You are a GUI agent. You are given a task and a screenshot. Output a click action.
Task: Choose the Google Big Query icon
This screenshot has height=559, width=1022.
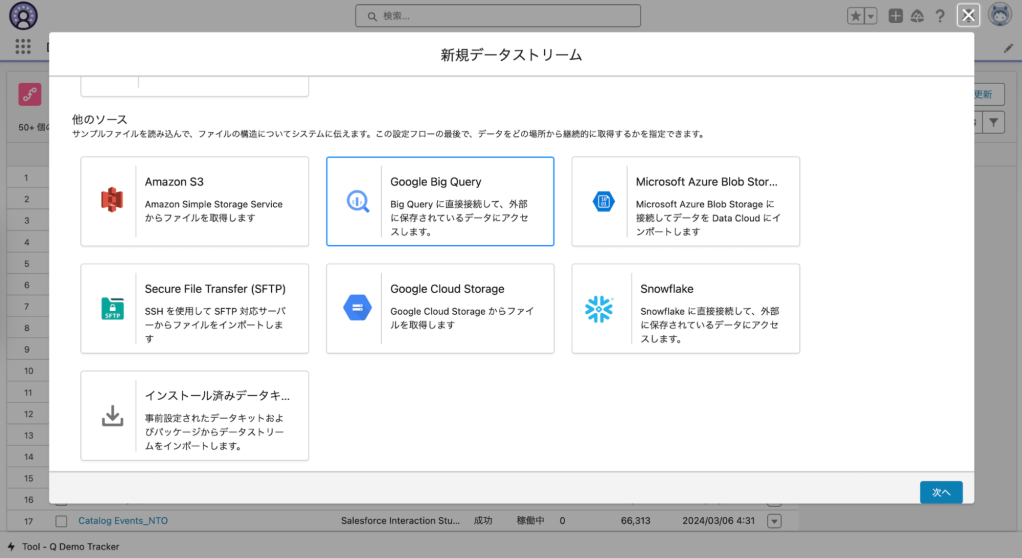[x=357, y=201]
